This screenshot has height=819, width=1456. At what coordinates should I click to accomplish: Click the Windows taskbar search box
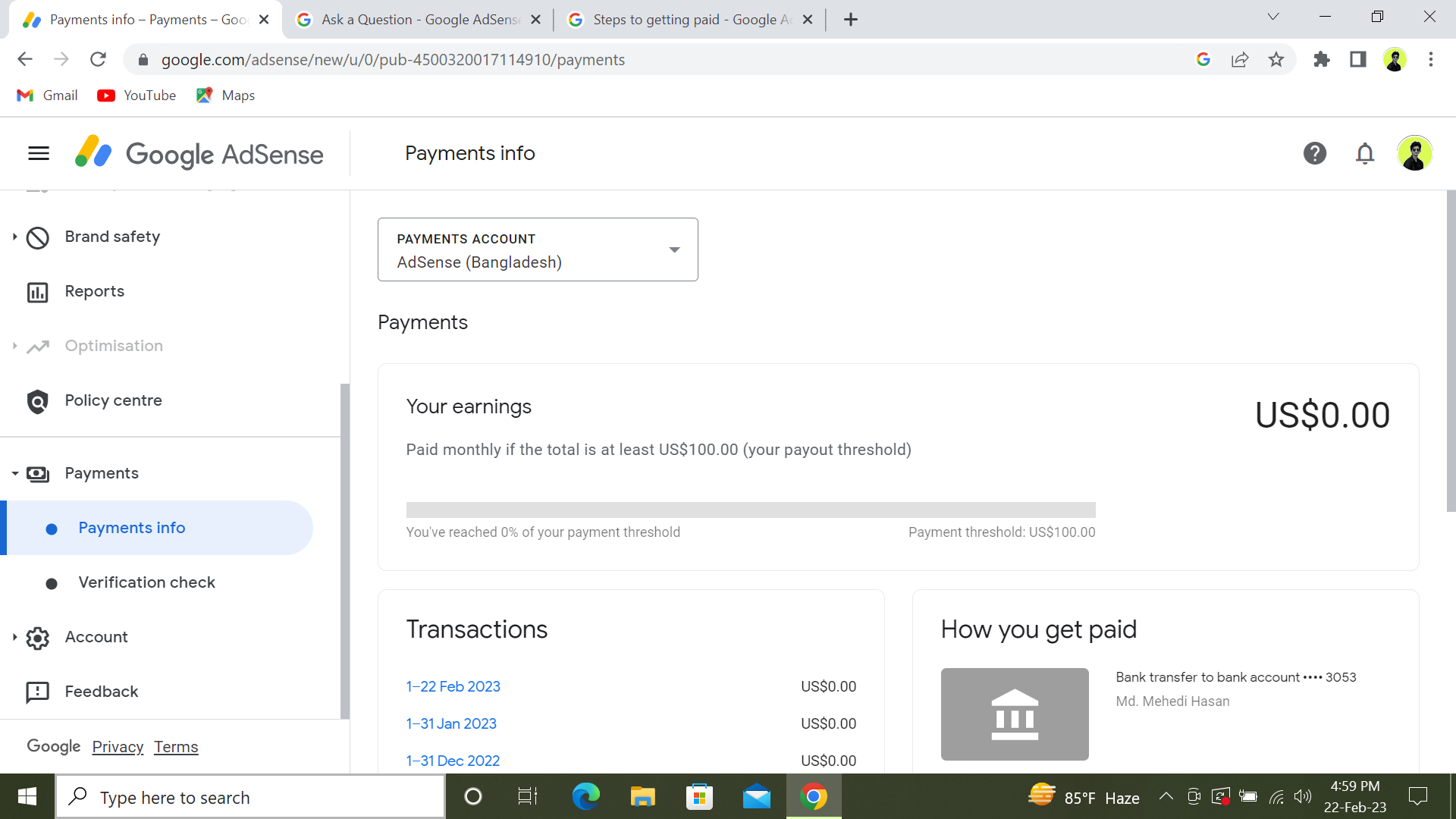tap(250, 797)
